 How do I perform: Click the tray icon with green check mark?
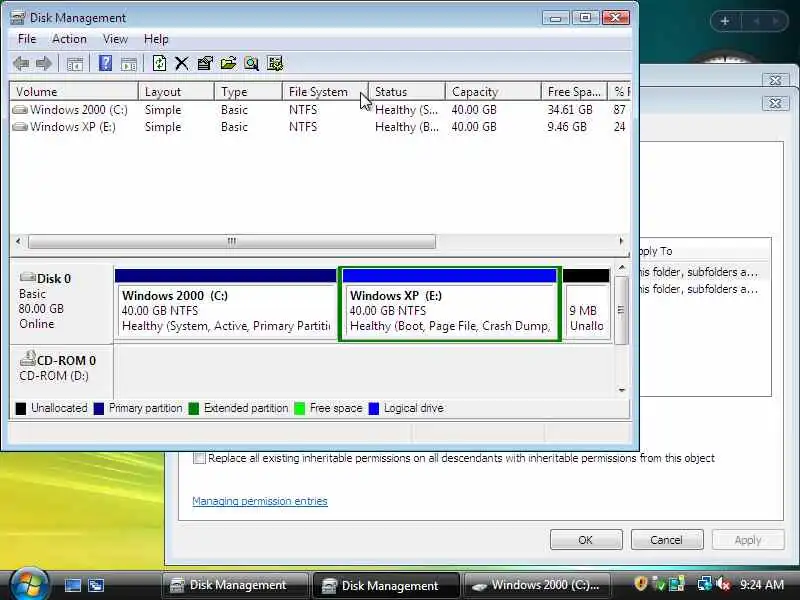(x=659, y=584)
